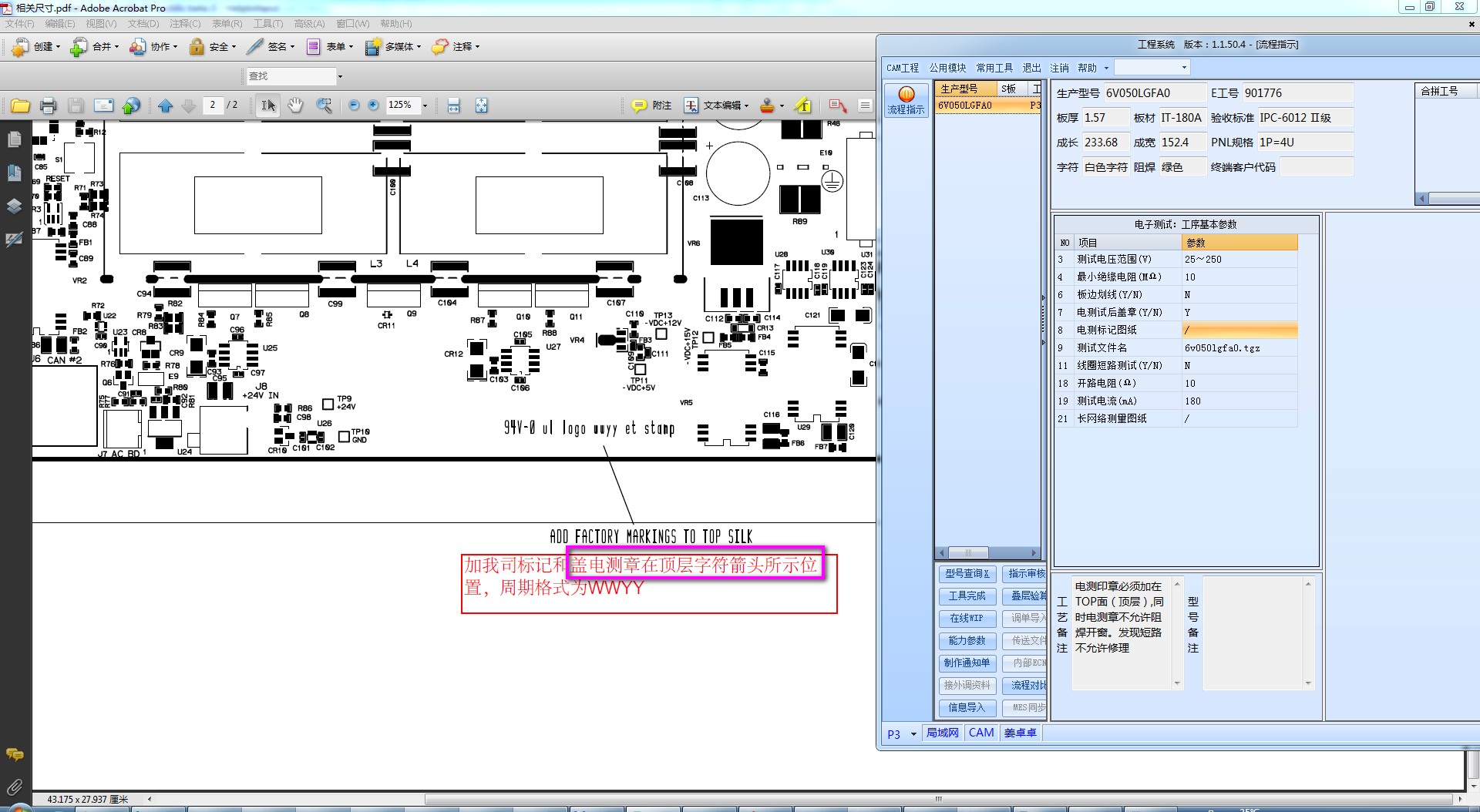Viewport: 1480px width, 812px height.
Task: Click the 生产型号 field 6V050LGFA0
Action: point(1155,93)
